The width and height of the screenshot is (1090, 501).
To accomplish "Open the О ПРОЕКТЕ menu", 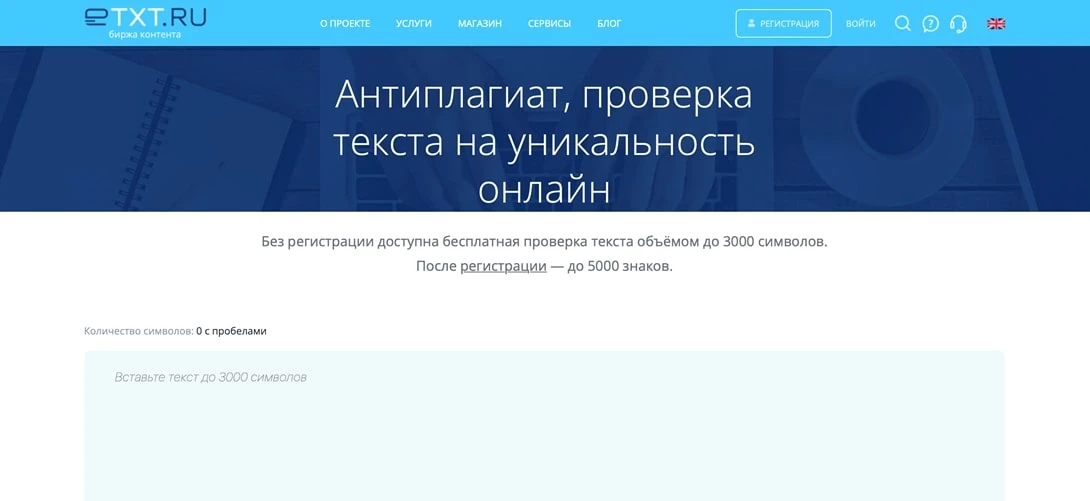I will point(345,23).
